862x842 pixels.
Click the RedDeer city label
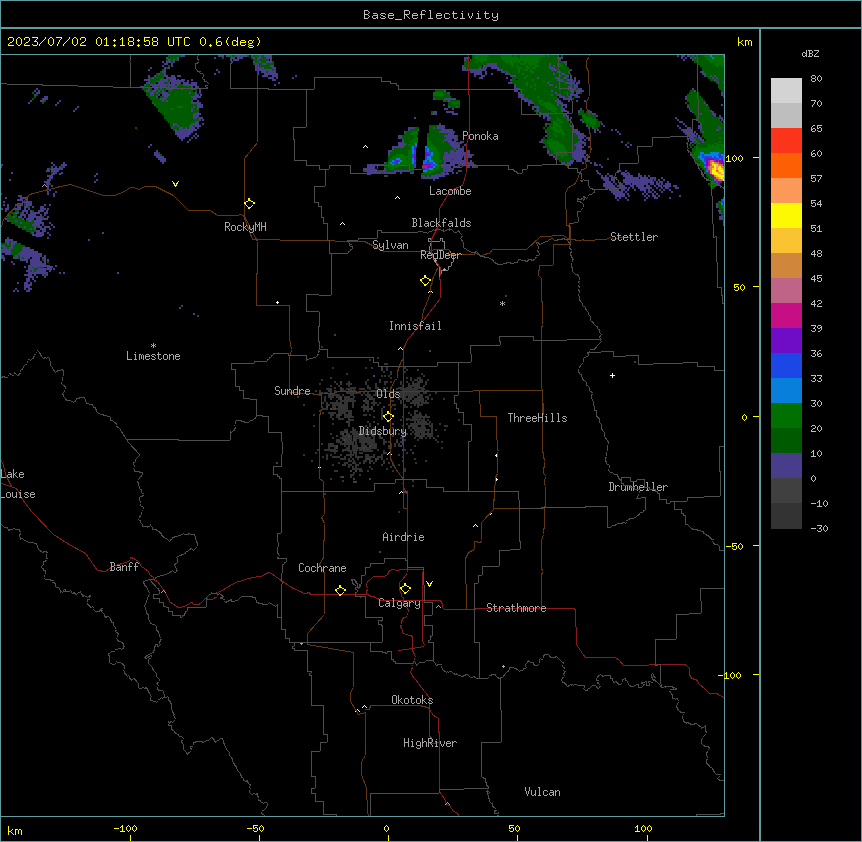click(x=440, y=255)
